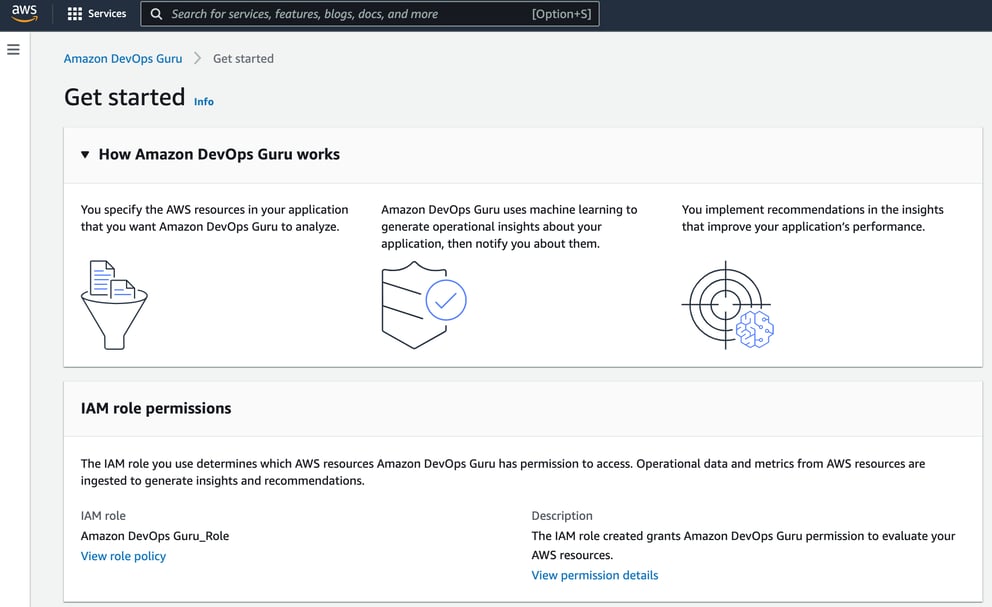Image resolution: width=992 pixels, height=607 pixels.
Task: Click the Amazon DevOps Guru_Role name
Action: coord(155,535)
